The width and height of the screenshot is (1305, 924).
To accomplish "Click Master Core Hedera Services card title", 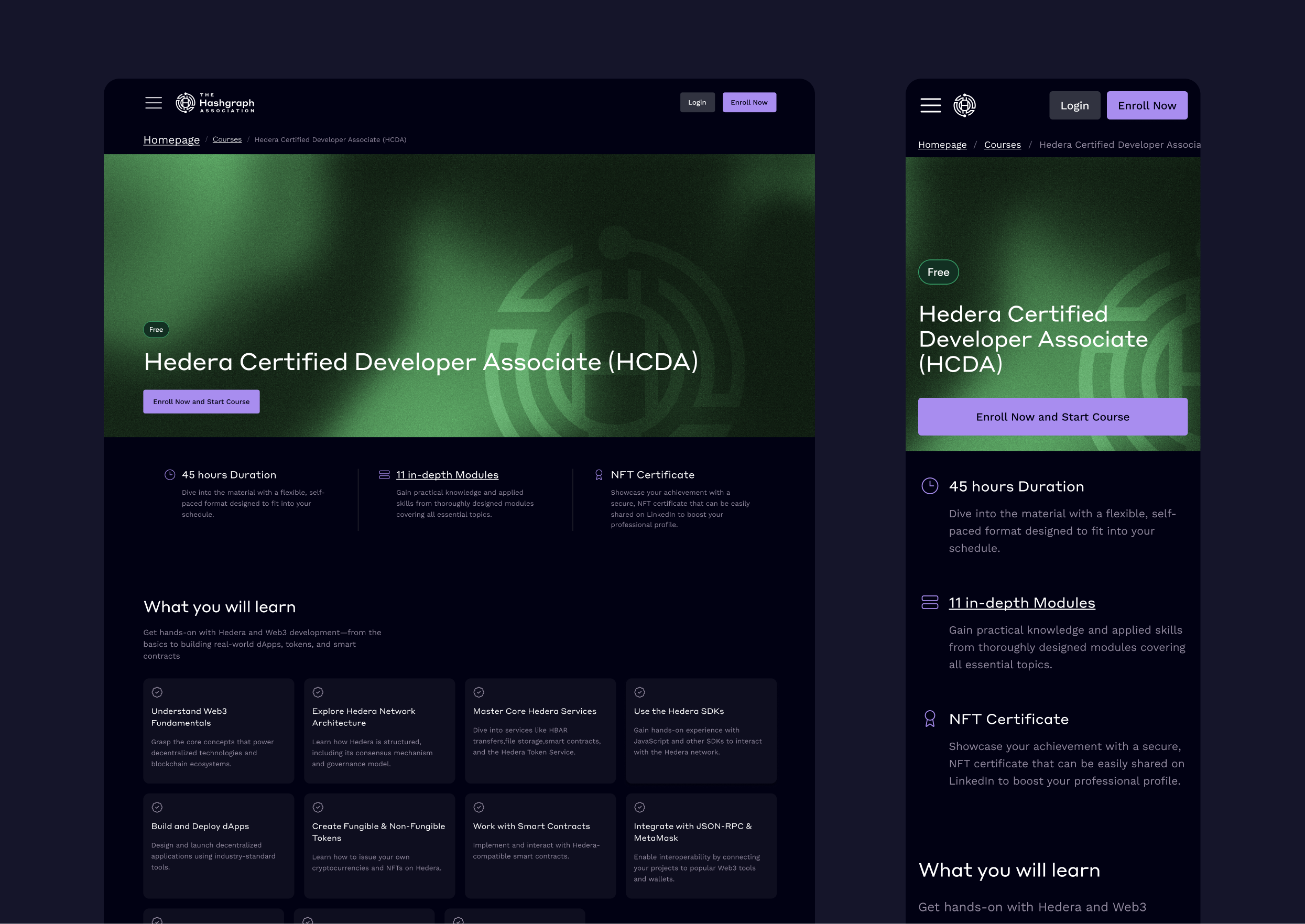I will pos(534,711).
